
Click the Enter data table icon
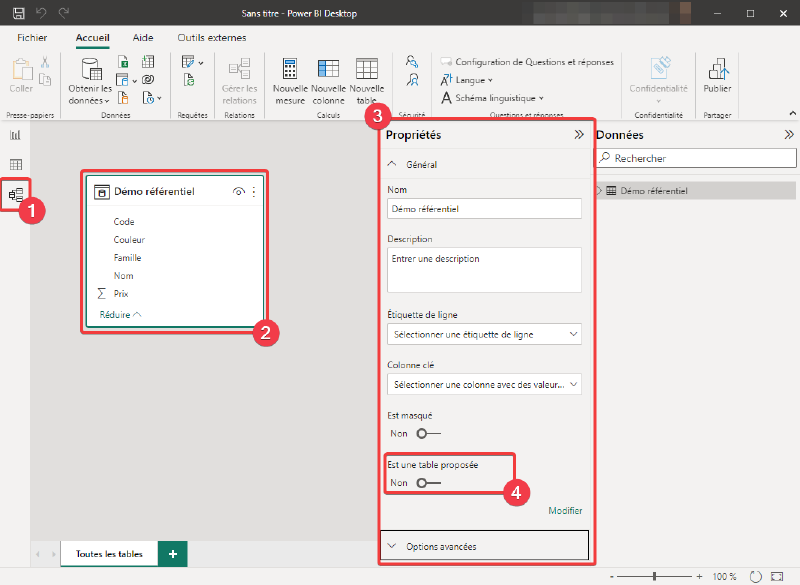(x=148, y=62)
